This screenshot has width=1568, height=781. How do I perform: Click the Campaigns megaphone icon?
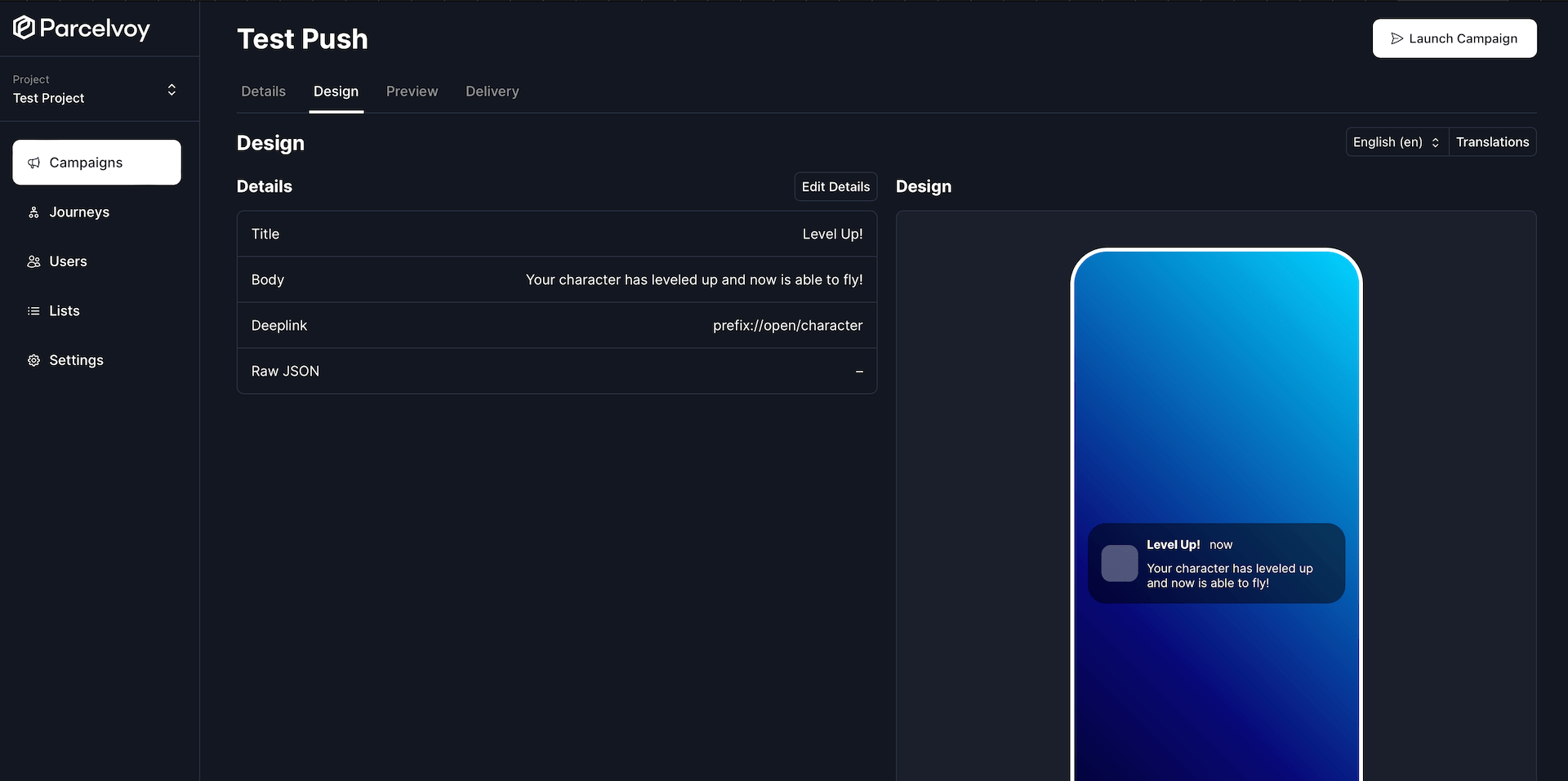(x=33, y=163)
